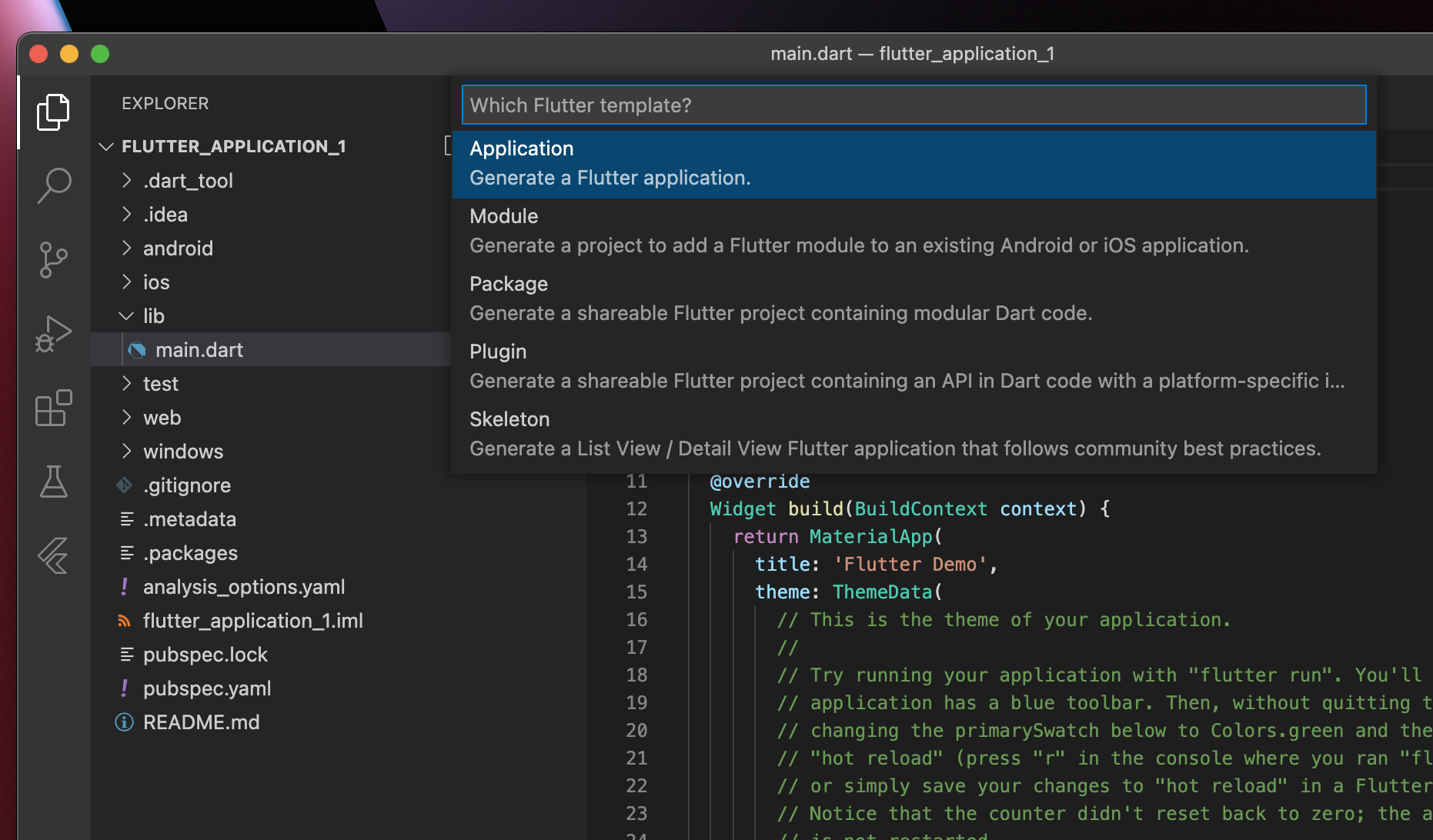Click the file icon beside pubspec.lock
This screenshot has height=840, width=1433.
coord(127,655)
